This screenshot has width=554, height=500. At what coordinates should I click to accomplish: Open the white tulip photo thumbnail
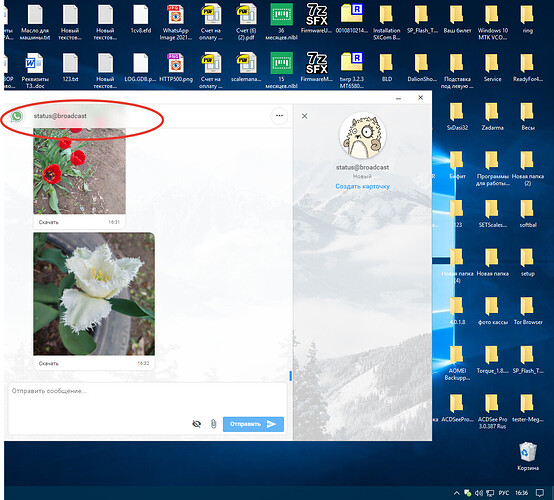click(x=94, y=294)
